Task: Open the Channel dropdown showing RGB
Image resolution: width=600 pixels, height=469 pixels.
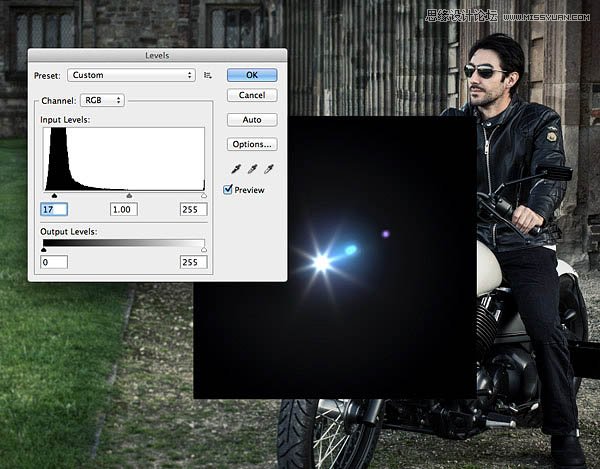Action: [x=102, y=100]
